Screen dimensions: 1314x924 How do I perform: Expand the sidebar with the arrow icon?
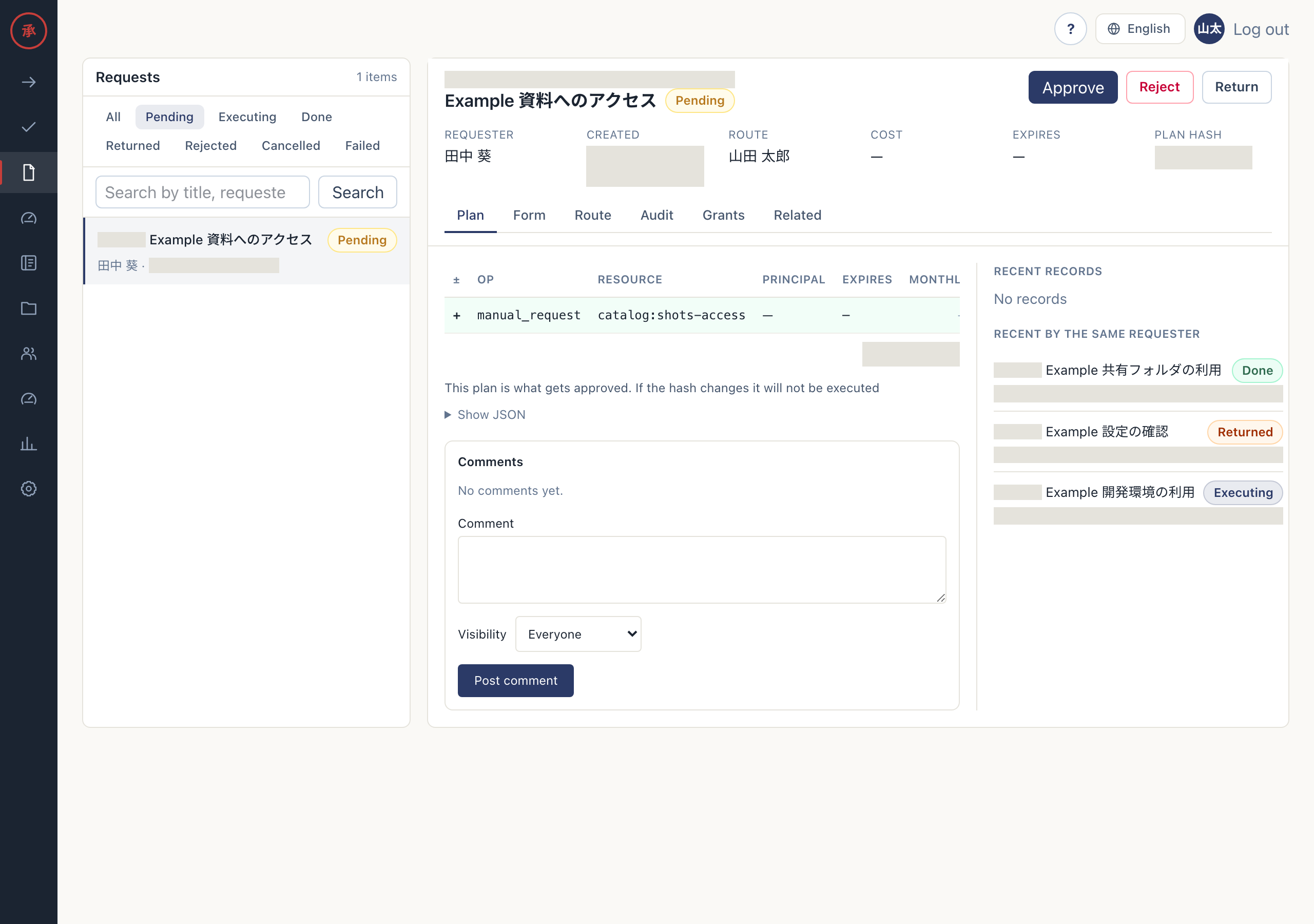[29, 83]
